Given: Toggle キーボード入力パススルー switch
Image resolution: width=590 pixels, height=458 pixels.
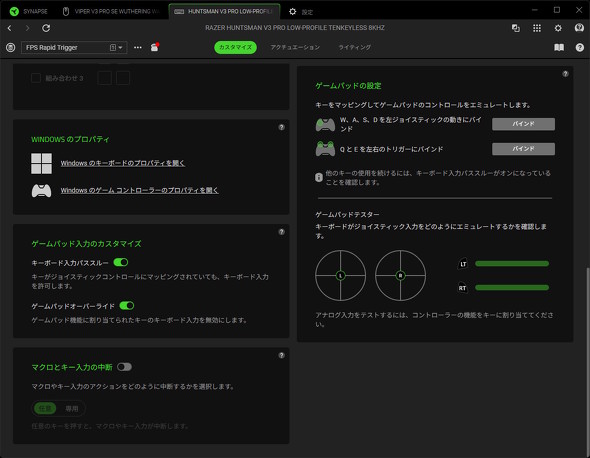Looking at the screenshot, I should pyautogui.click(x=121, y=262).
